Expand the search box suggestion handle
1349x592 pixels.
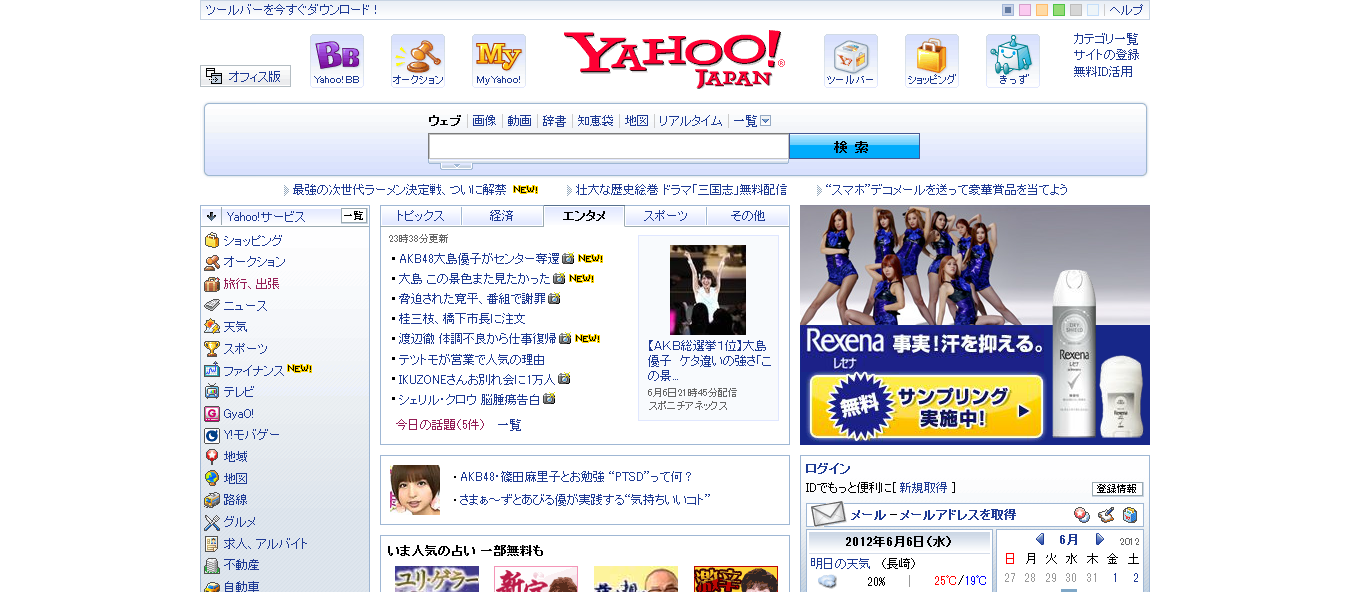click(456, 165)
